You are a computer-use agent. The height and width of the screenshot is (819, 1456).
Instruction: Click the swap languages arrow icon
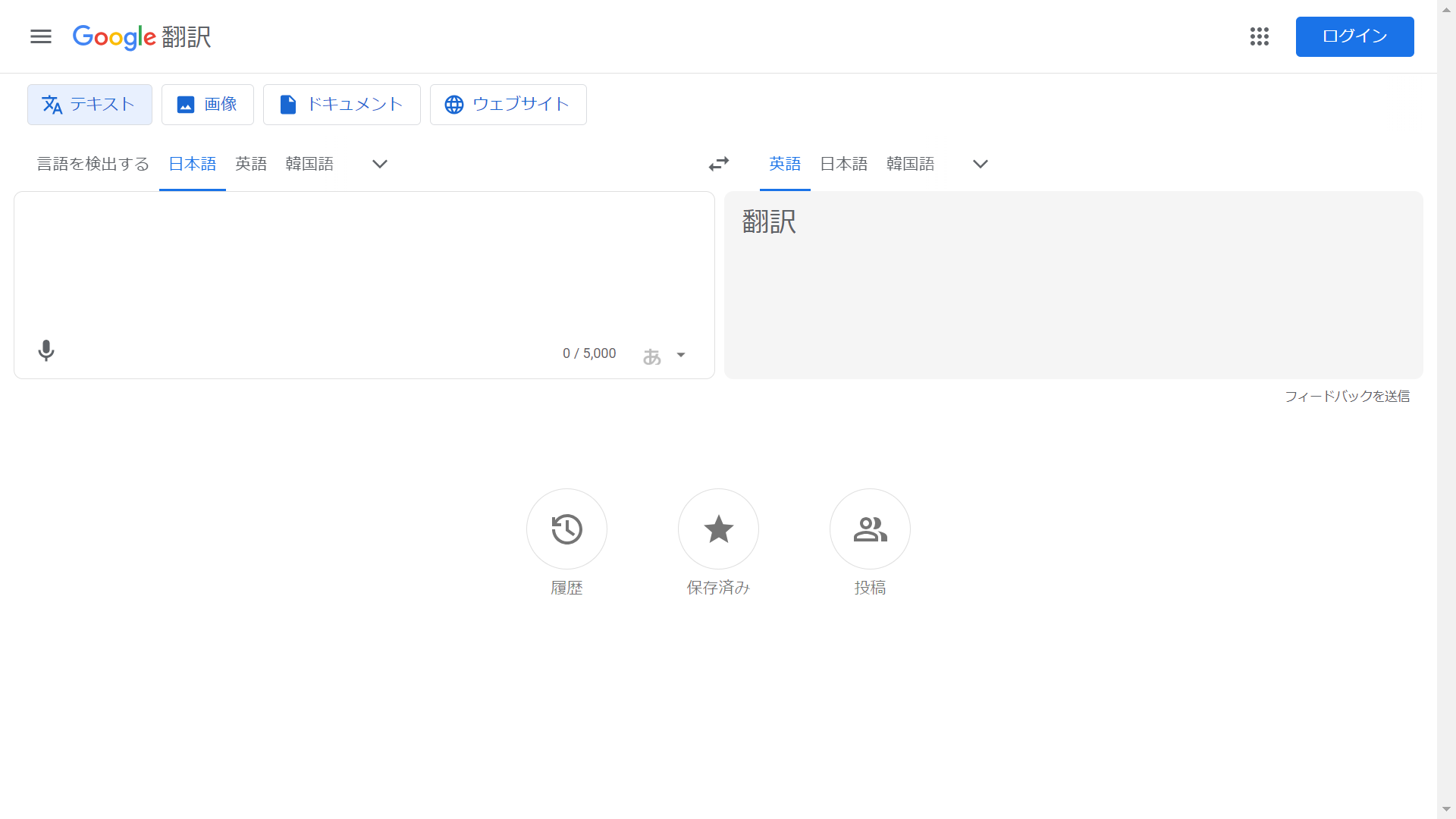pos(718,164)
